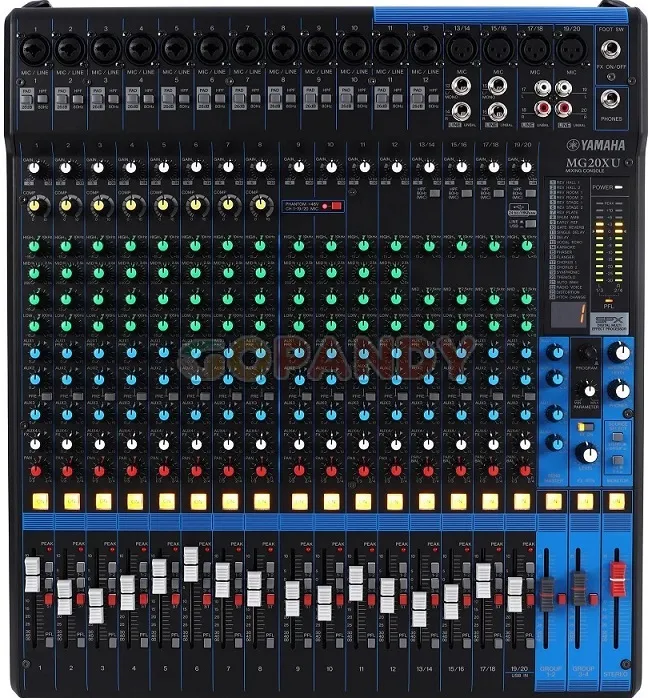Click the MG20XU model label
This screenshot has width=648, height=698.
pyautogui.click(x=592, y=163)
